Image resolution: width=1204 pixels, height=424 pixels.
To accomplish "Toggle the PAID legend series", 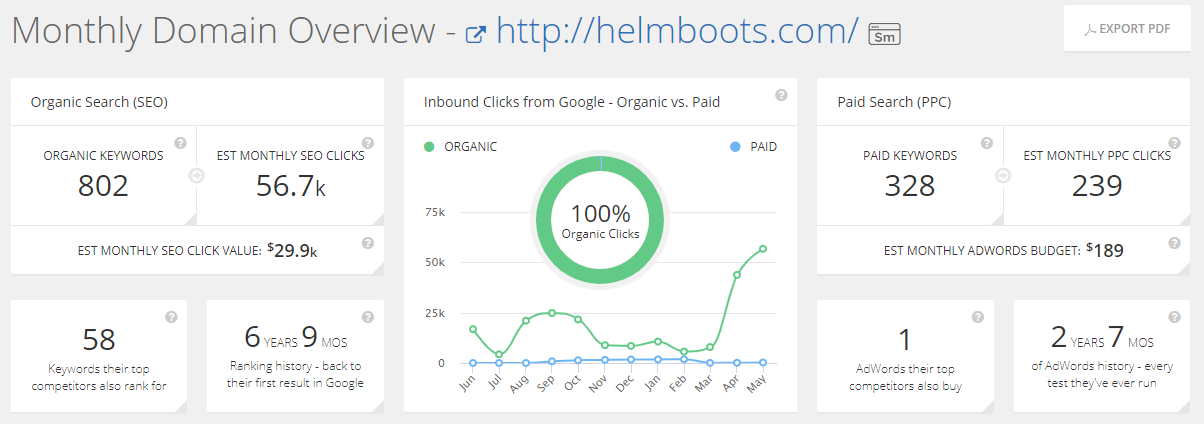I will [x=753, y=146].
